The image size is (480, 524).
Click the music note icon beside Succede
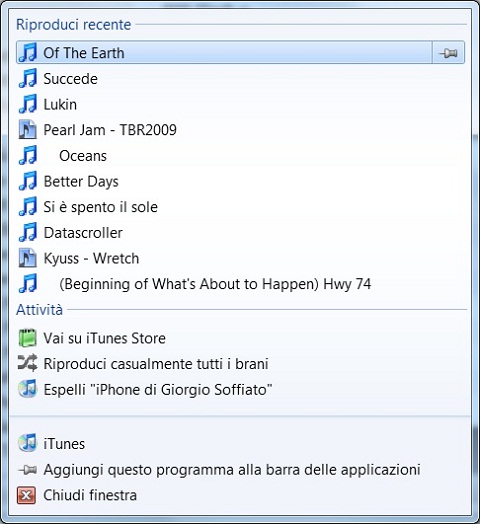coord(28,78)
